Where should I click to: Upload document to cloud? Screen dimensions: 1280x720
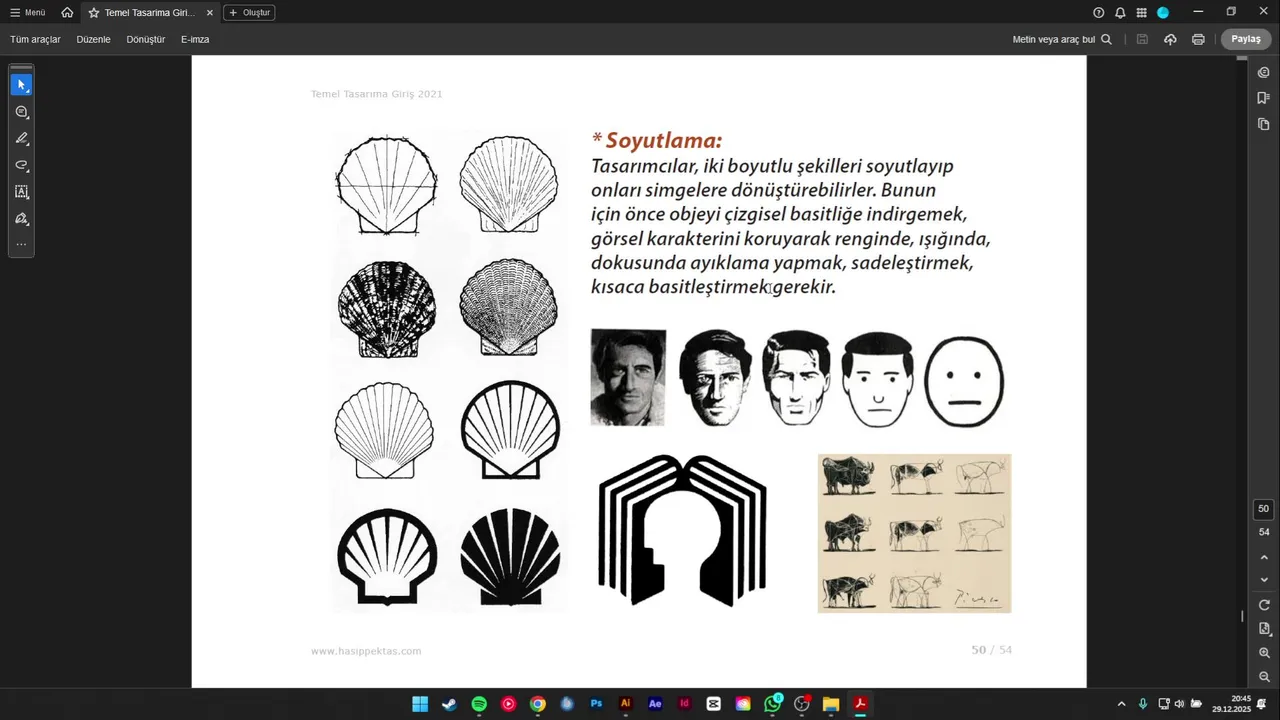click(x=1170, y=39)
